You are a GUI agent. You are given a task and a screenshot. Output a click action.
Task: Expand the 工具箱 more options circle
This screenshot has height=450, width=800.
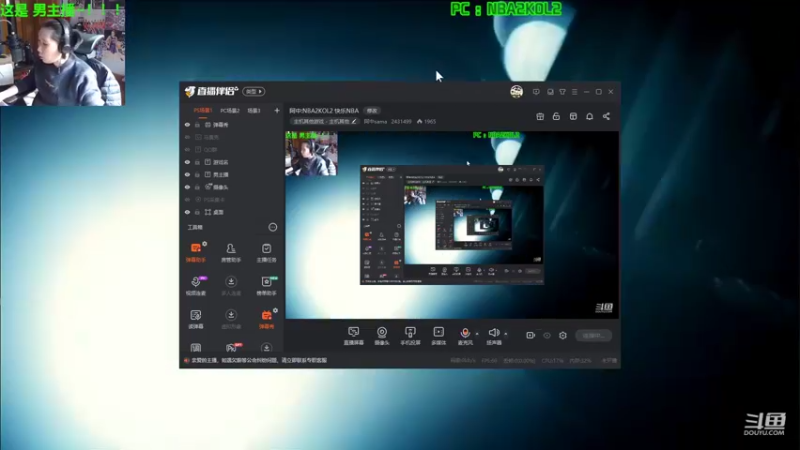(273, 227)
